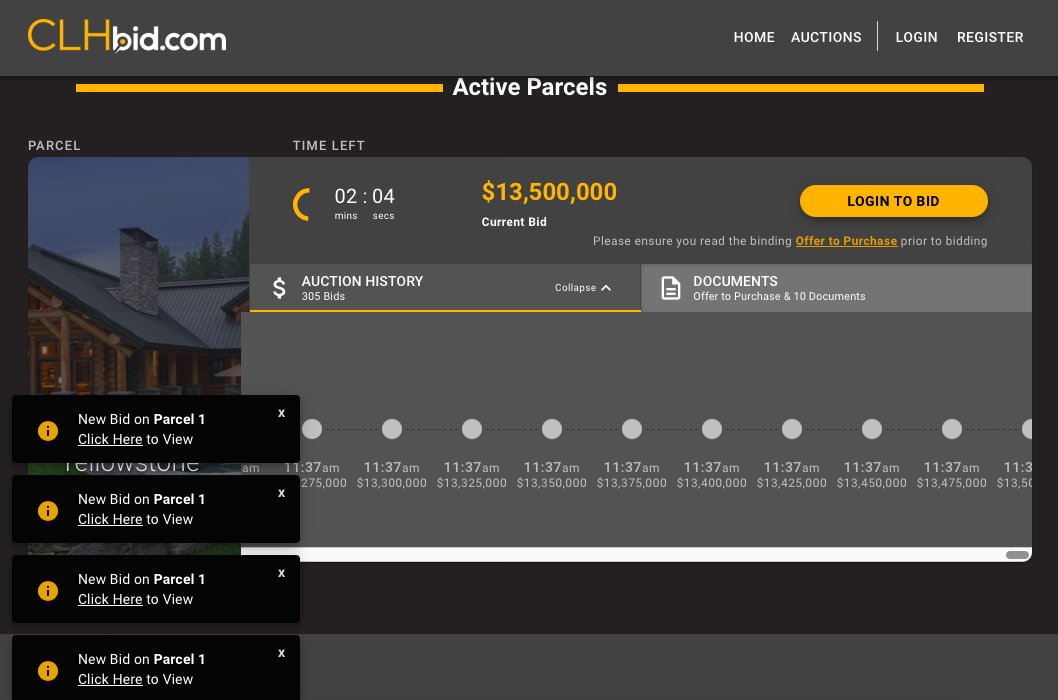Go to the Home page
Image resolution: width=1058 pixels, height=700 pixels.
[754, 37]
